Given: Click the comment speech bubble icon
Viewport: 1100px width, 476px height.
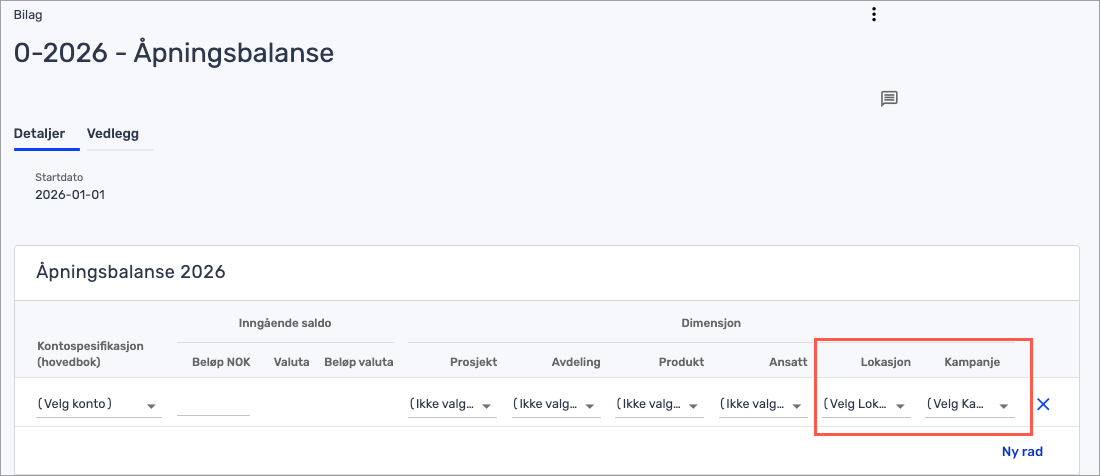Looking at the screenshot, I should pos(889,98).
